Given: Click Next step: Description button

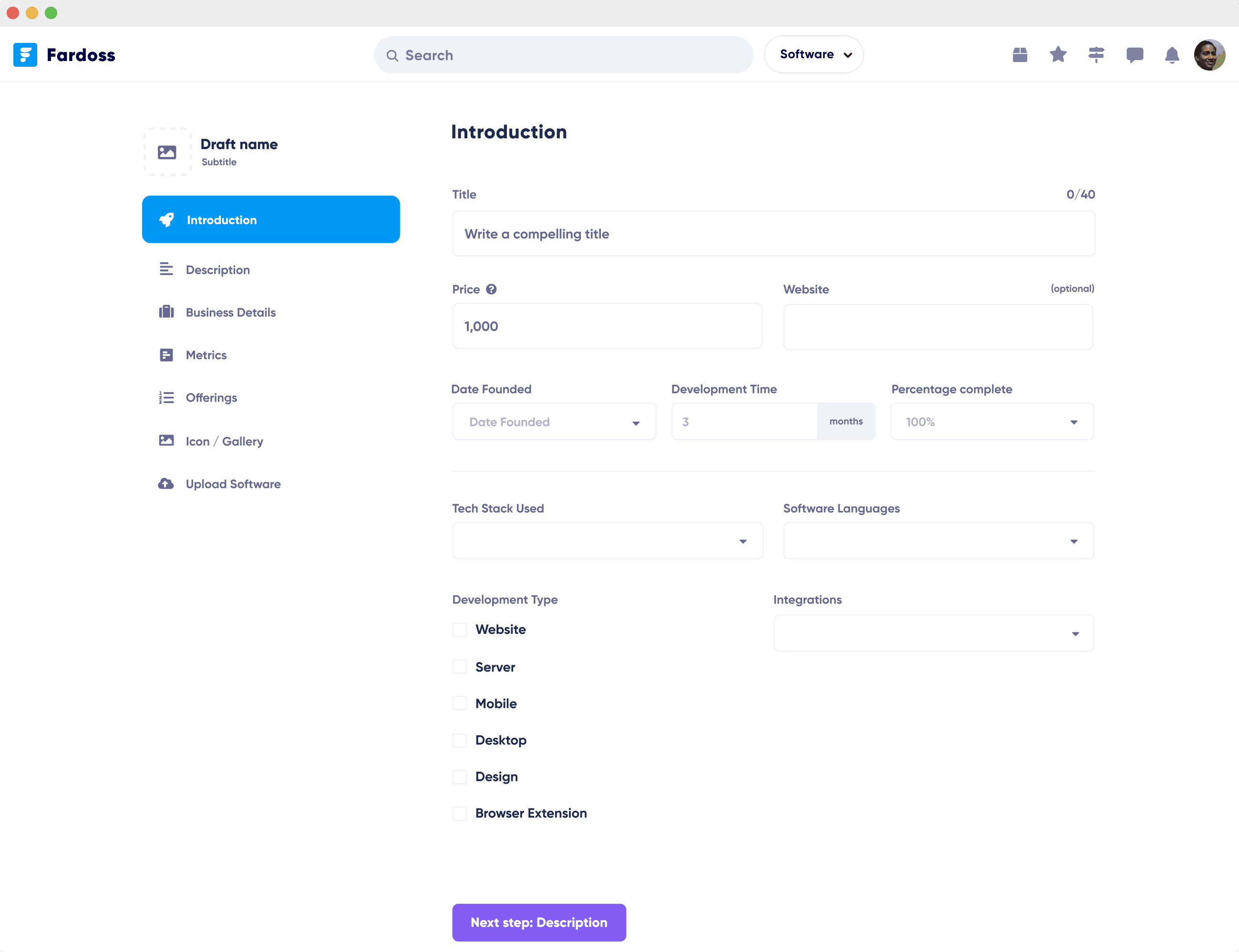Looking at the screenshot, I should coord(538,922).
